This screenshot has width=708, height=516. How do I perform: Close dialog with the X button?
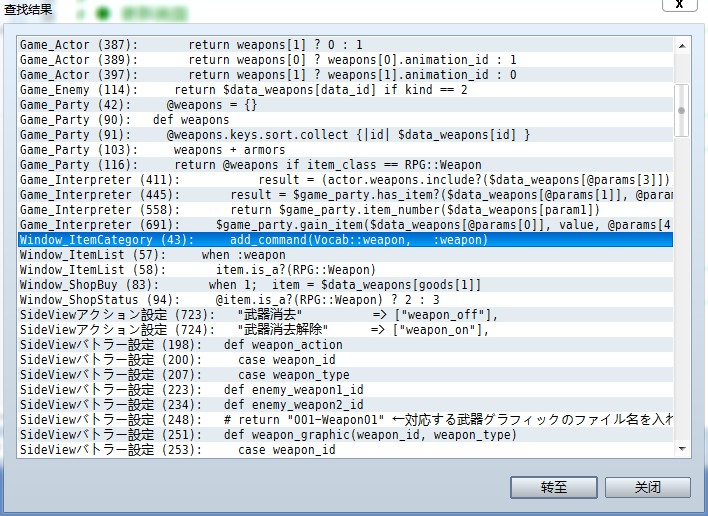679,5
